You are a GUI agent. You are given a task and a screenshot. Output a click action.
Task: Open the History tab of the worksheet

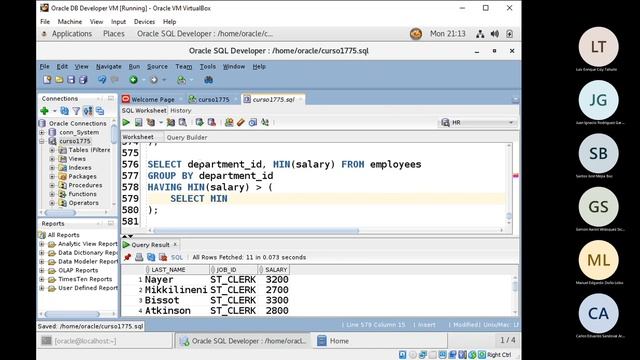(181, 111)
